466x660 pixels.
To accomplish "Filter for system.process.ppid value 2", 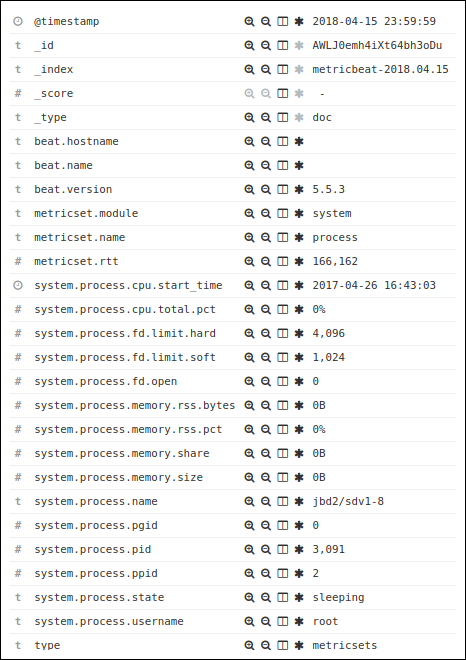I will pyautogui.click(x=249, y=573).
